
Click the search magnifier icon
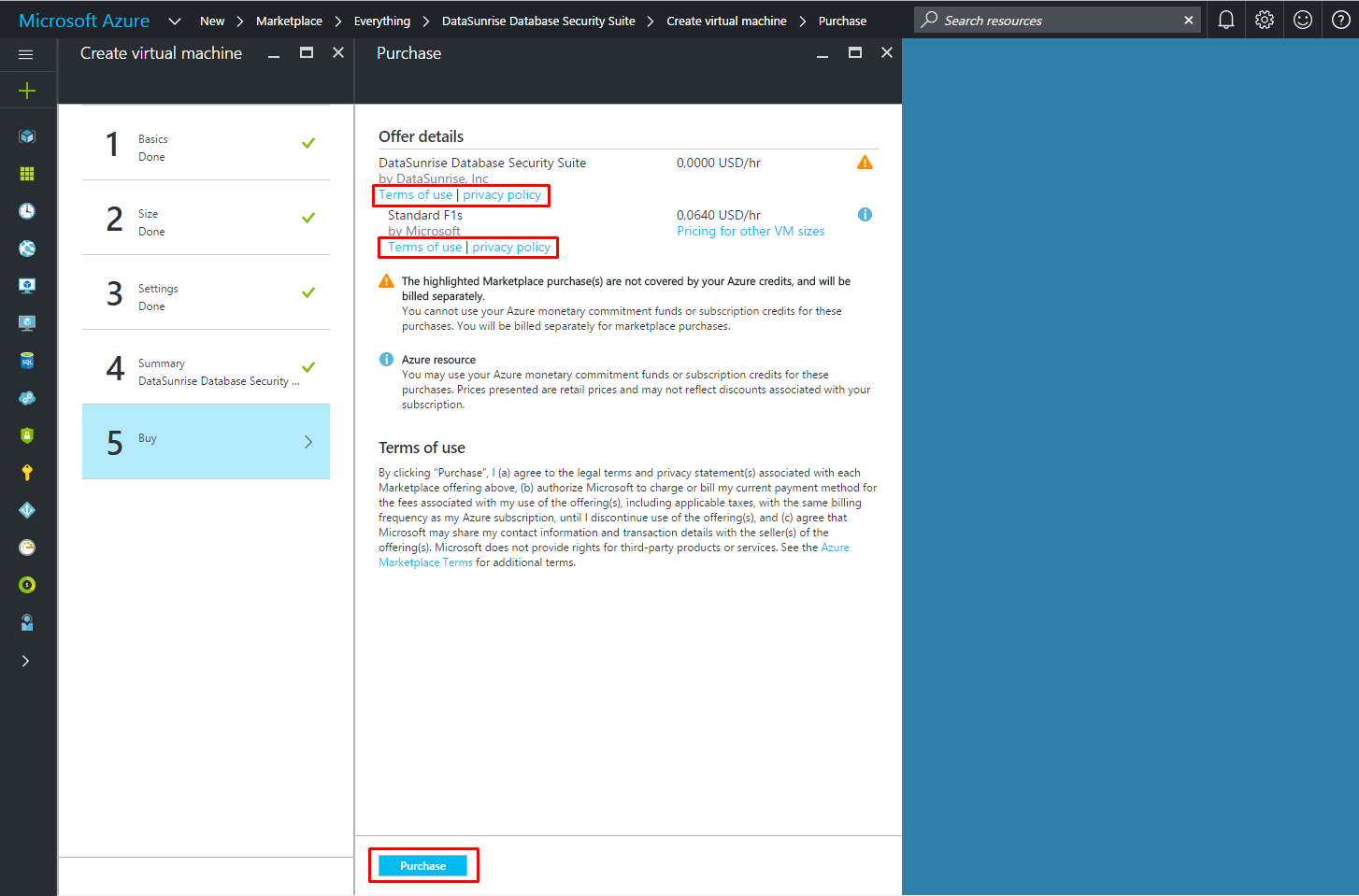(929, 20)
